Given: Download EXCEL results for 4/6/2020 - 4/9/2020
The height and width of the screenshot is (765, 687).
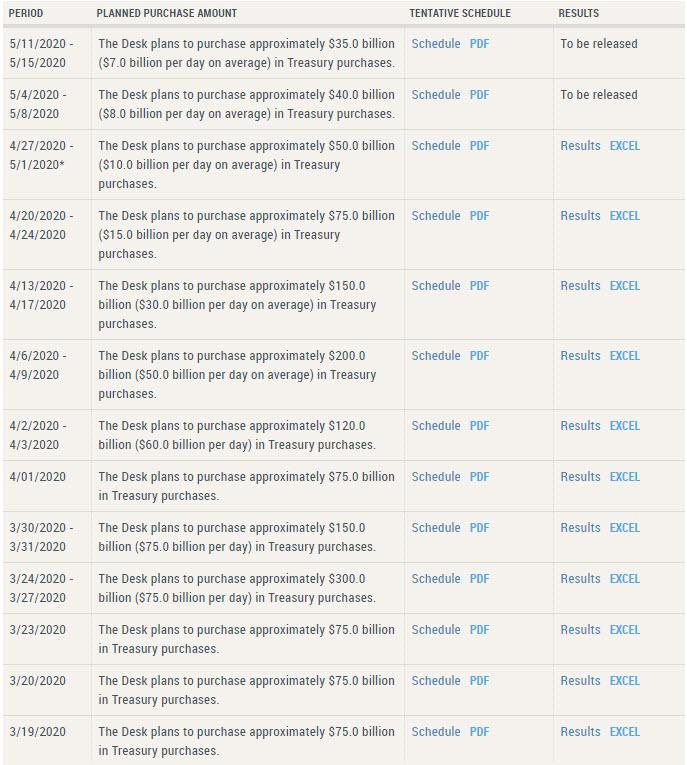Looking at the screenshot, I should point(624,356).
